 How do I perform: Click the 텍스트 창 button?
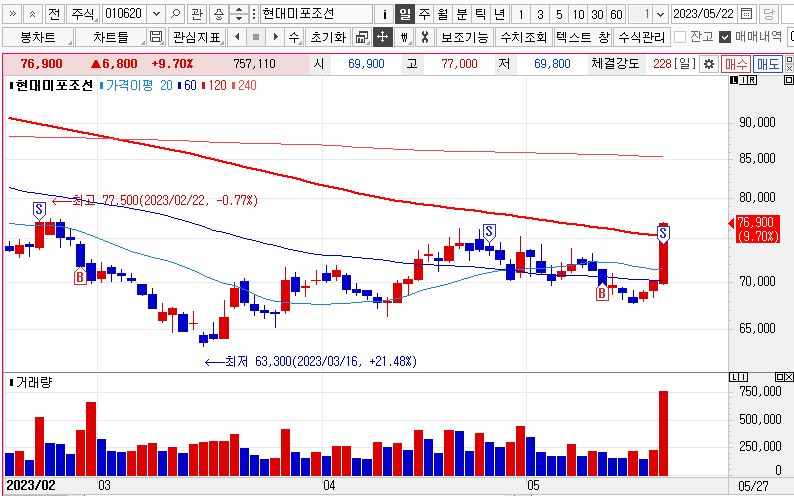pos(583,37)
